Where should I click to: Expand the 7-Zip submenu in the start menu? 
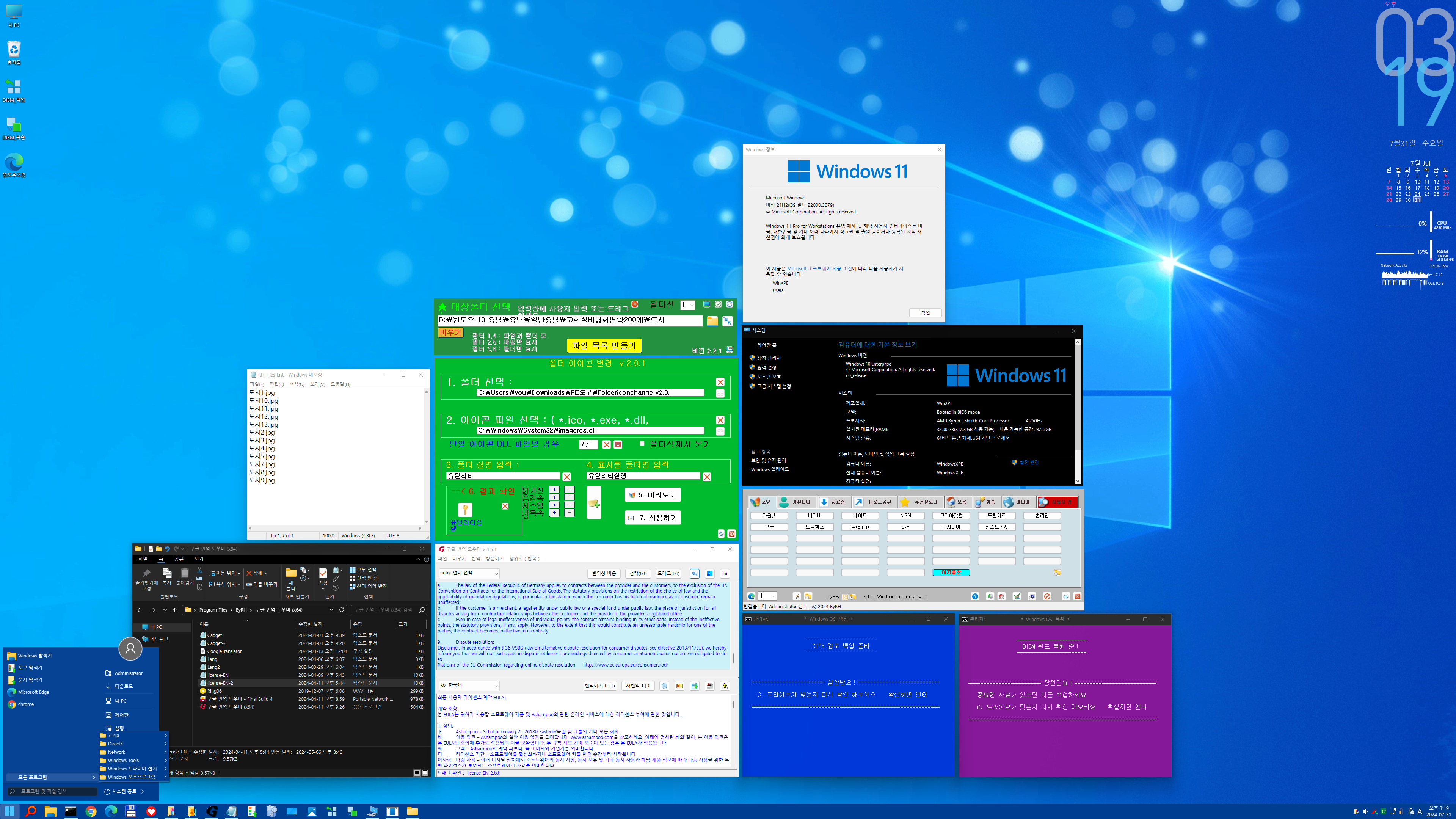[x=133, y=735]
